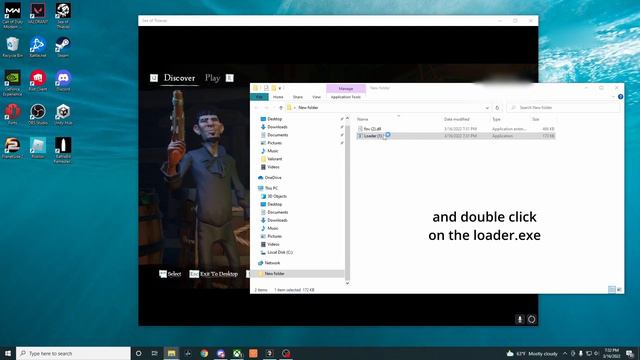The height and width of the screenshot is (360, 640).
Task: Open the Home ribbon tab
Action: (278, 97)
